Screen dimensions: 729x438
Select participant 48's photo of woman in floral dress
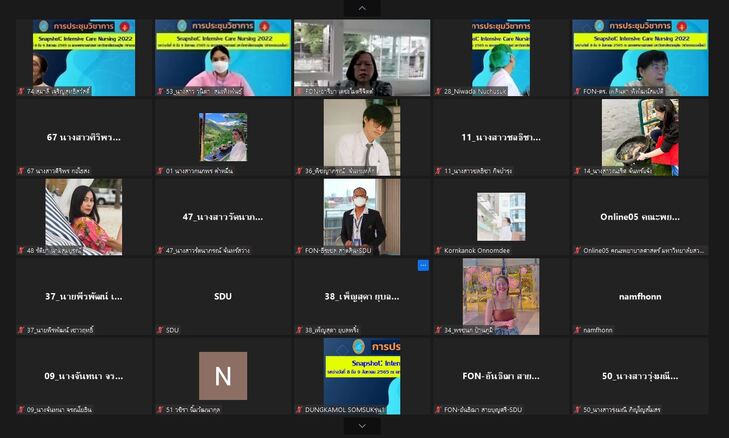pyautogui.click(x=84, y=217)
